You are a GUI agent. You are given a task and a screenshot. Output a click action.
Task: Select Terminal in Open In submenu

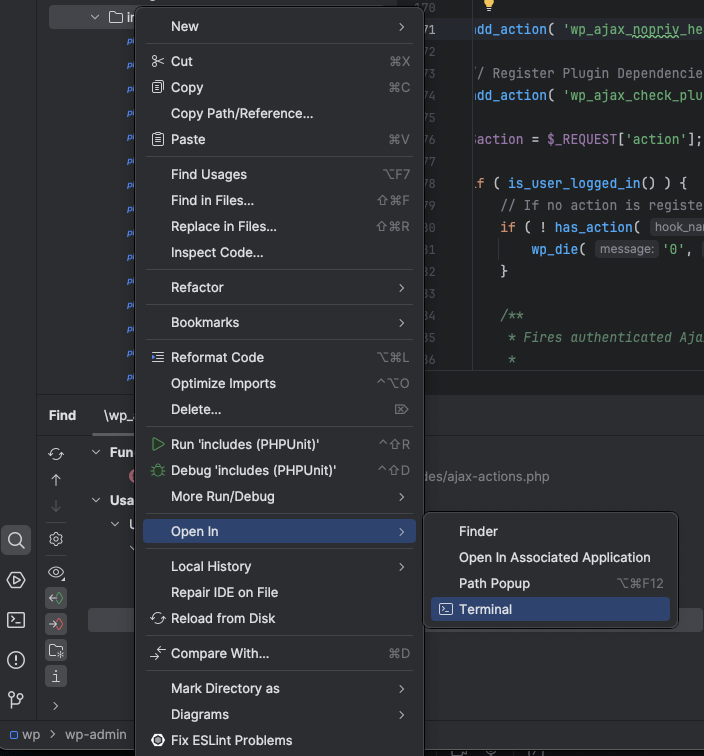point(485,610)
